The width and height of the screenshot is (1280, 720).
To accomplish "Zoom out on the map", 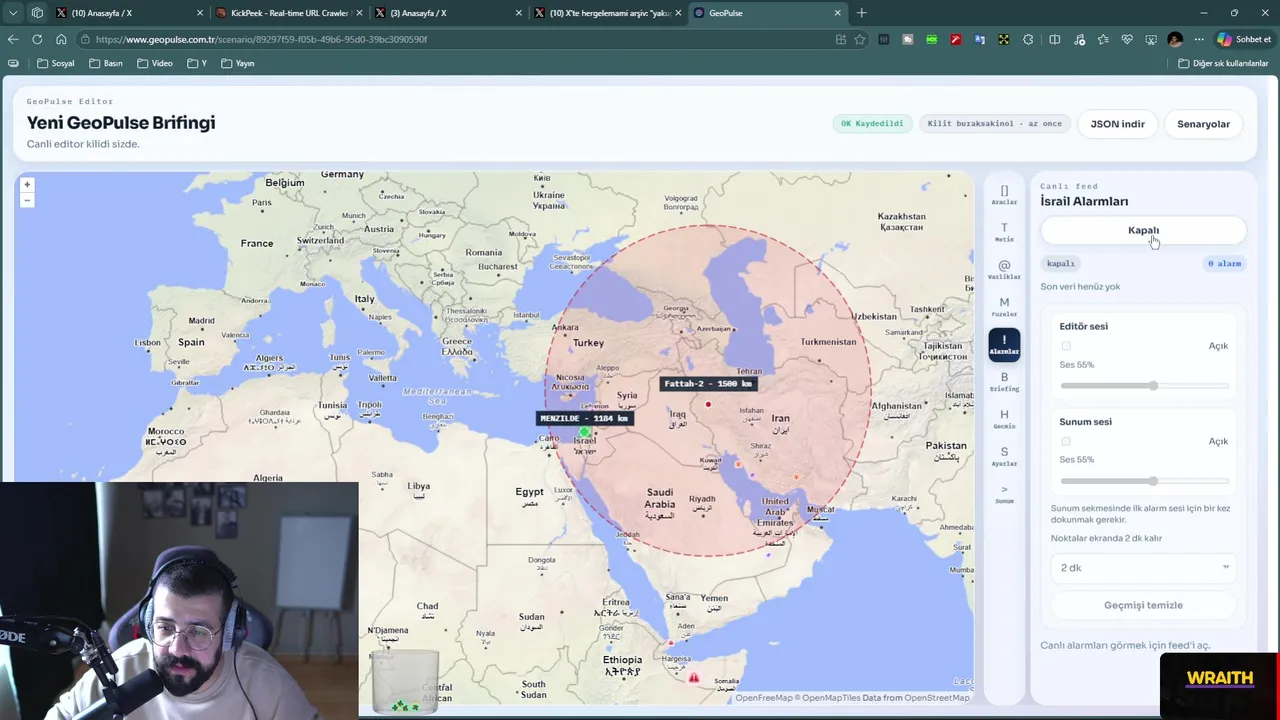I will point(27,200).
